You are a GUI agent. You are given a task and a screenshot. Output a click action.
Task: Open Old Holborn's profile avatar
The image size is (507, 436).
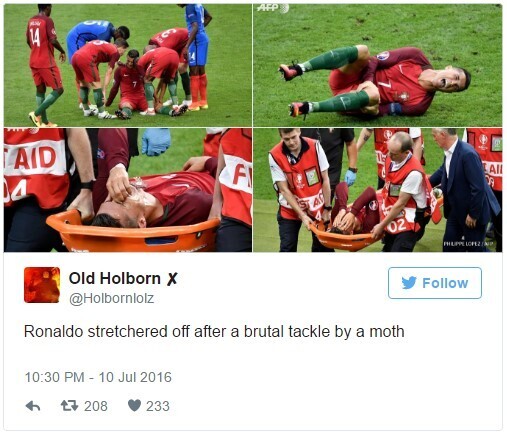42,285
